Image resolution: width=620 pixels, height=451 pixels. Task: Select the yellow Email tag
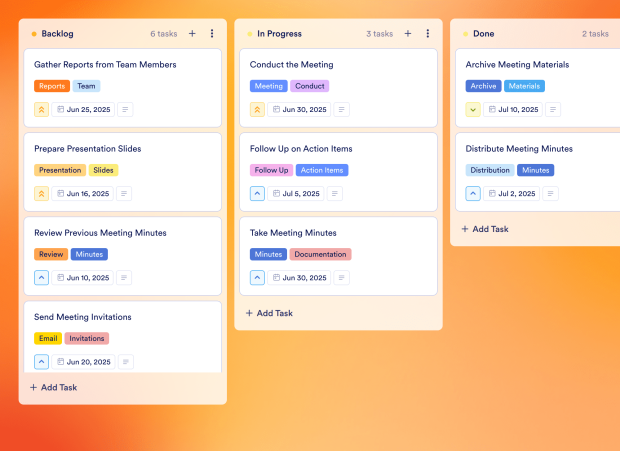tap(48, 339)
